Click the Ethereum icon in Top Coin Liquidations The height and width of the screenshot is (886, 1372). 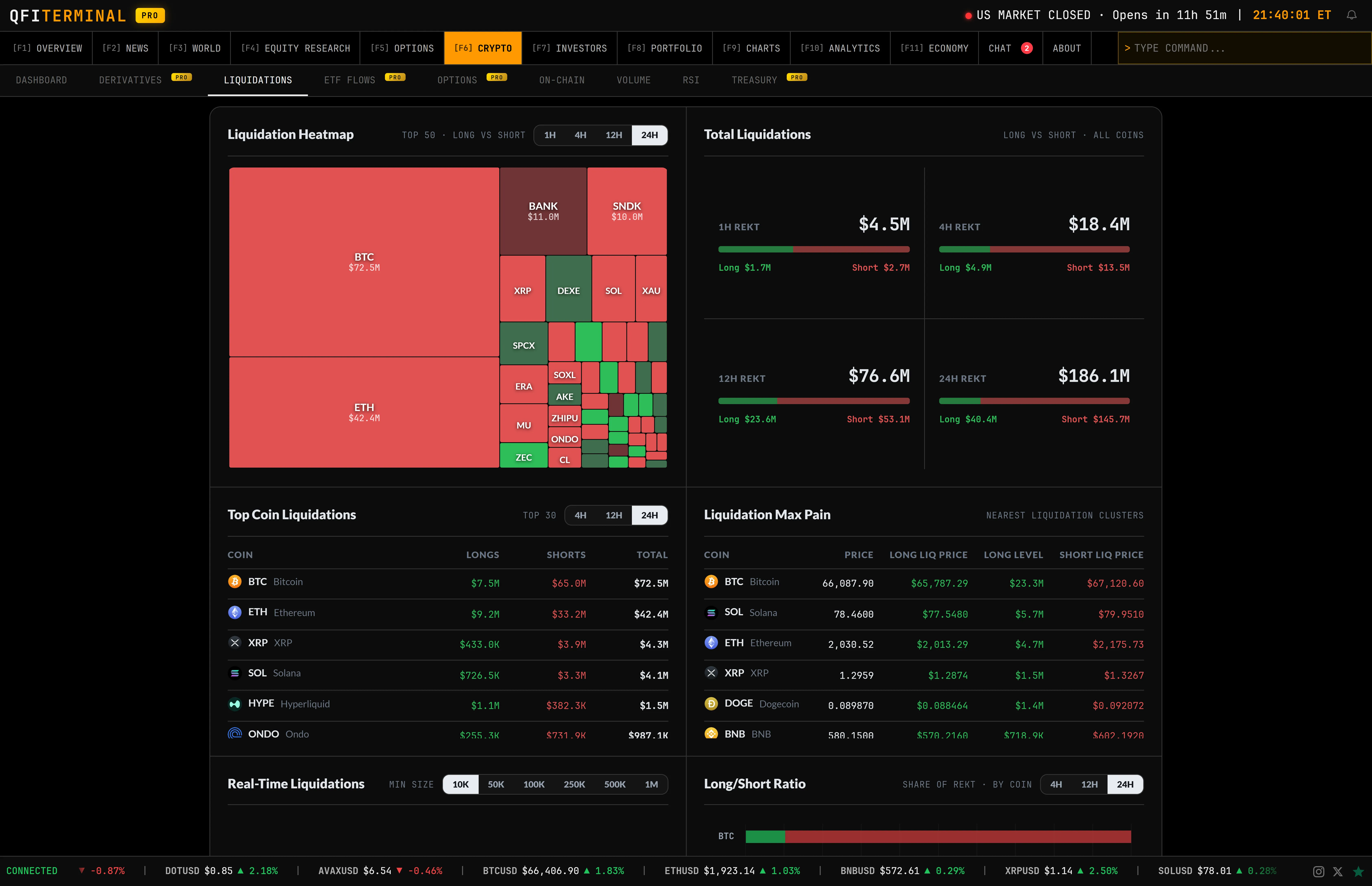235,612
